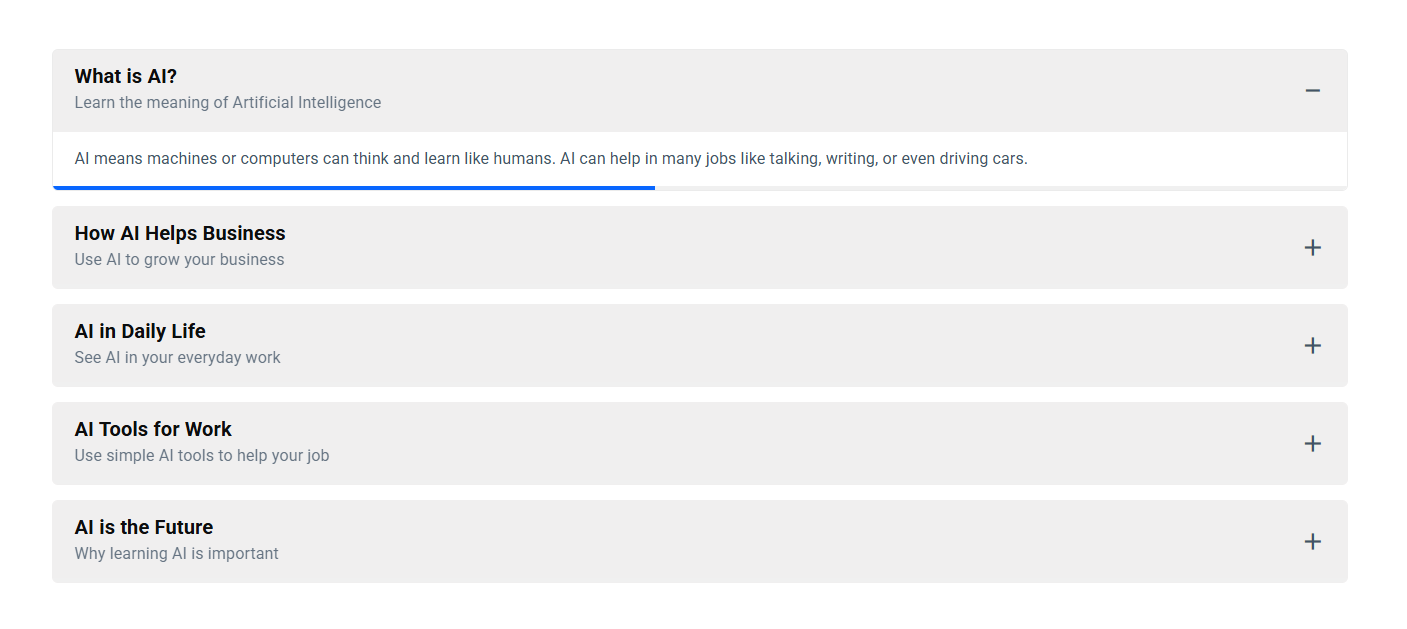Screen dimensions: 1407x629
Task: Click the blue filled progress bar
Action: pyautogui.click(x=354, y=187)
